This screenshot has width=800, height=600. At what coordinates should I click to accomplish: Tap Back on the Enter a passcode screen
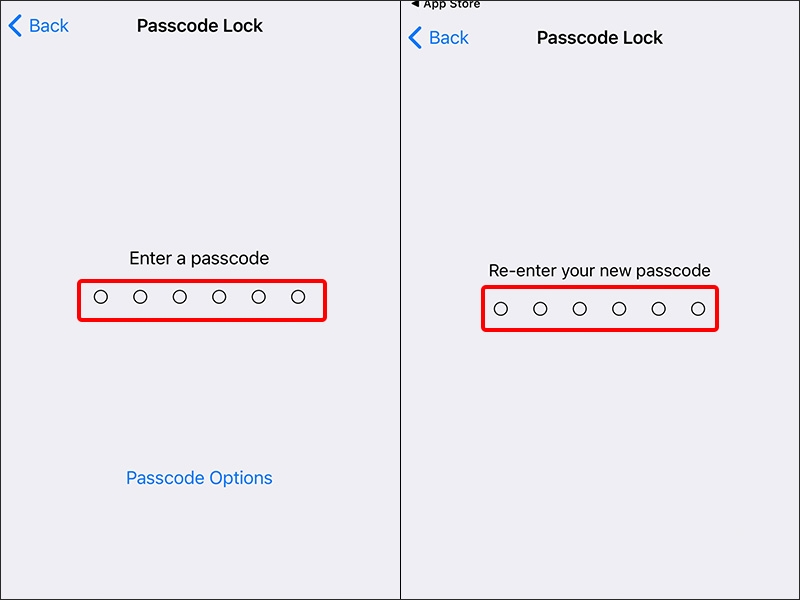pyautogui.click(x=39, y=26)
